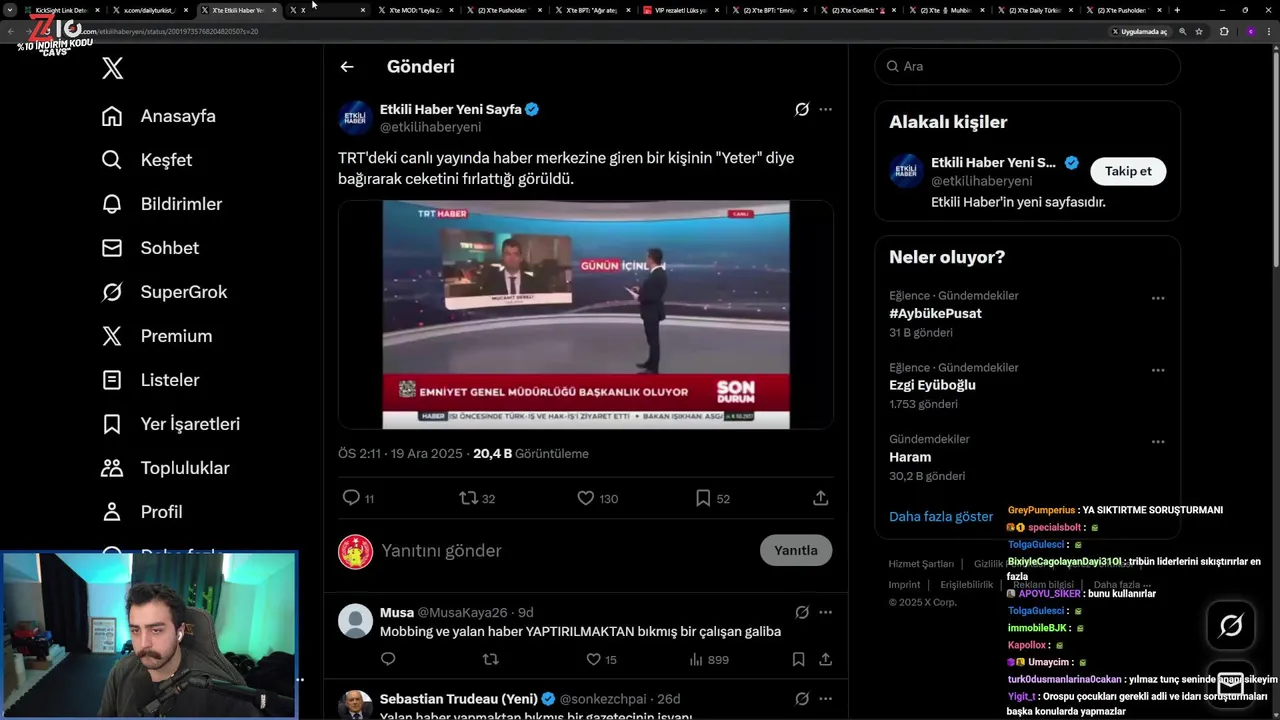Open more options for #AybükePusat trend
Viewport: 1280px width, 720px height.
click(1157, 298)
